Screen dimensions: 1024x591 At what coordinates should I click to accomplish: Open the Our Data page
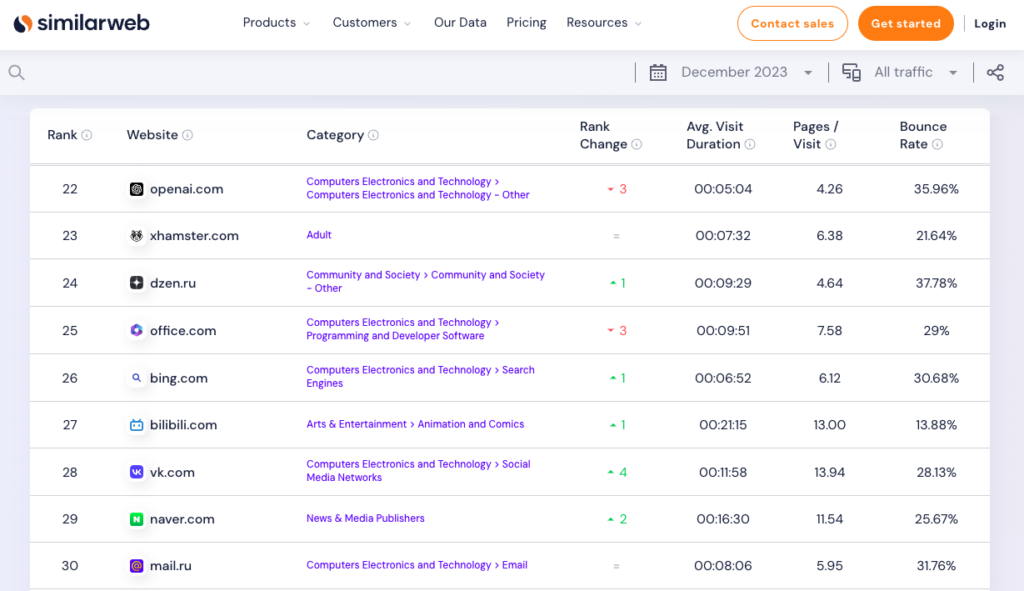coord(460,23)
